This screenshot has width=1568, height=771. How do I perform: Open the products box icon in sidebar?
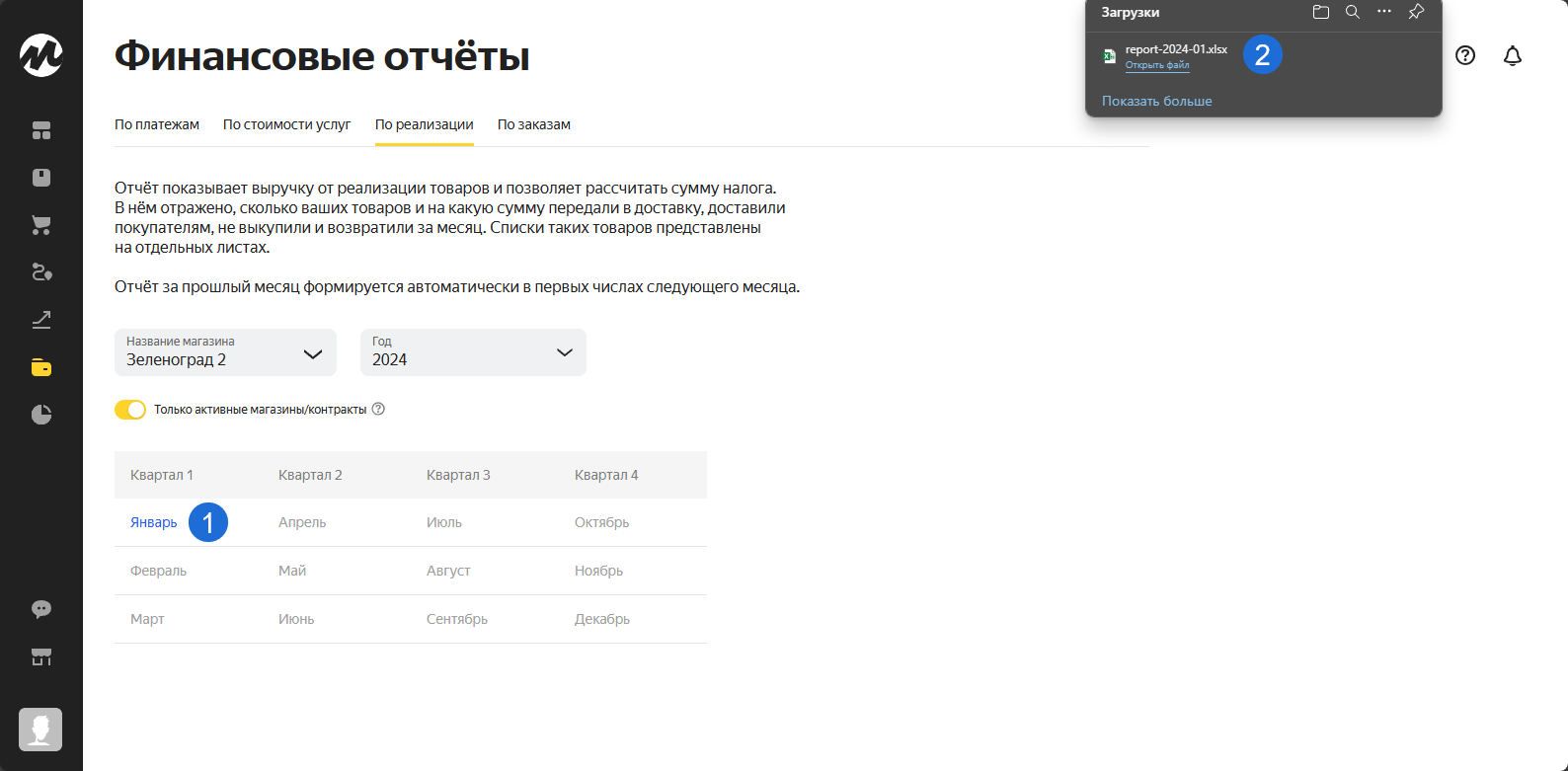(x=41, y=178)
